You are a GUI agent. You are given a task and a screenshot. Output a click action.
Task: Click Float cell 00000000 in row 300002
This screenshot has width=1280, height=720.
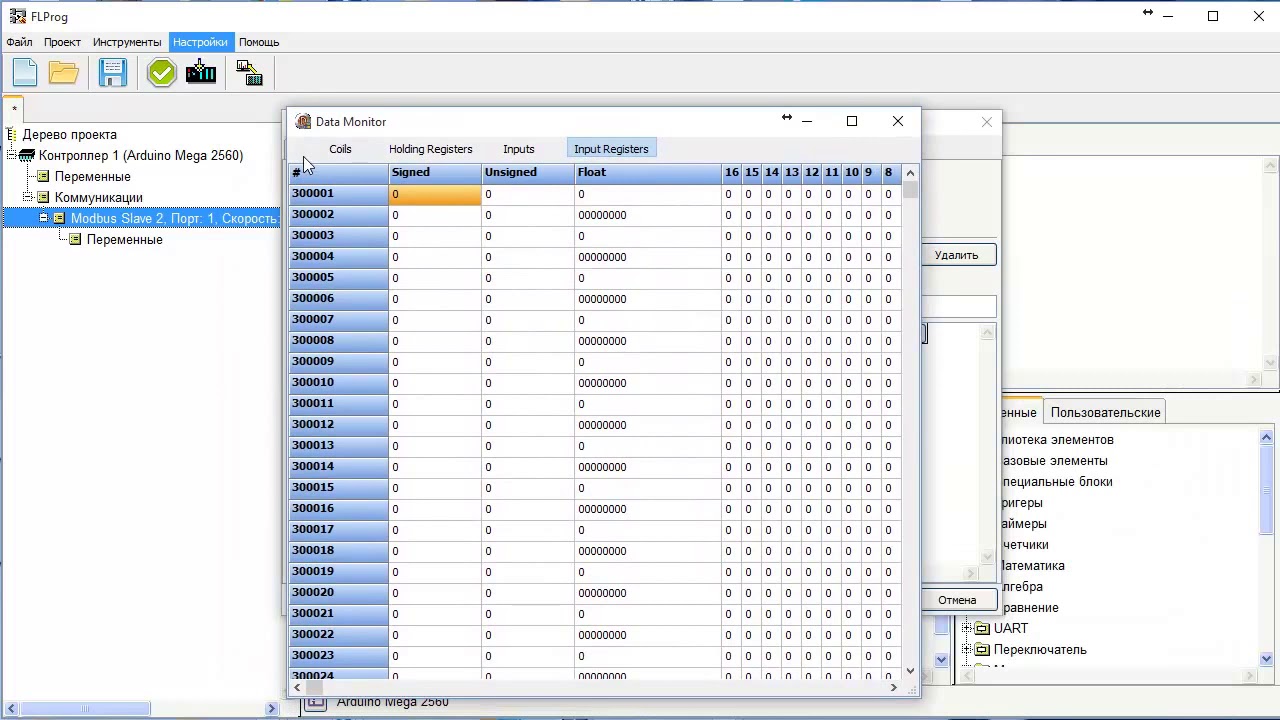(648, 215)
